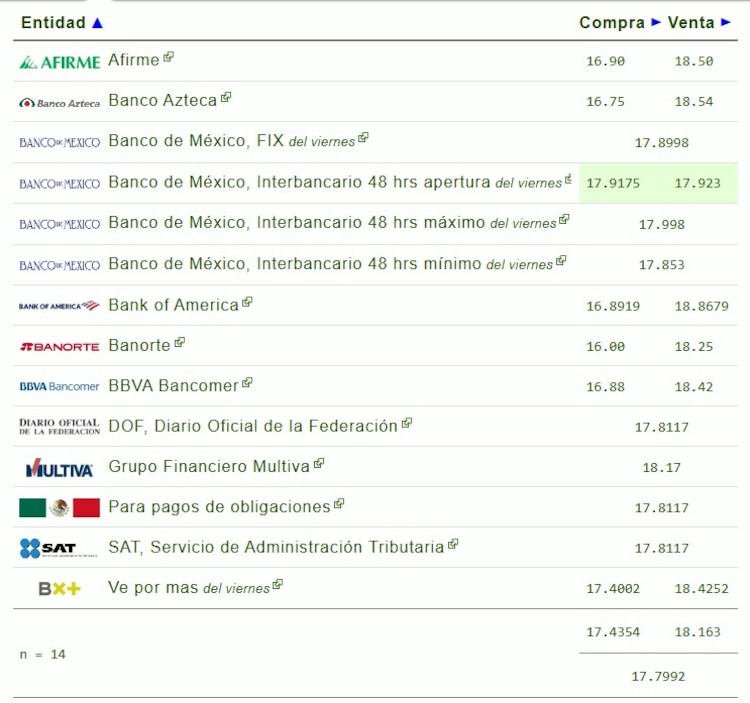Open Interbancario 48 hrs máximo link
750x703 pixels.
[332, 223]
